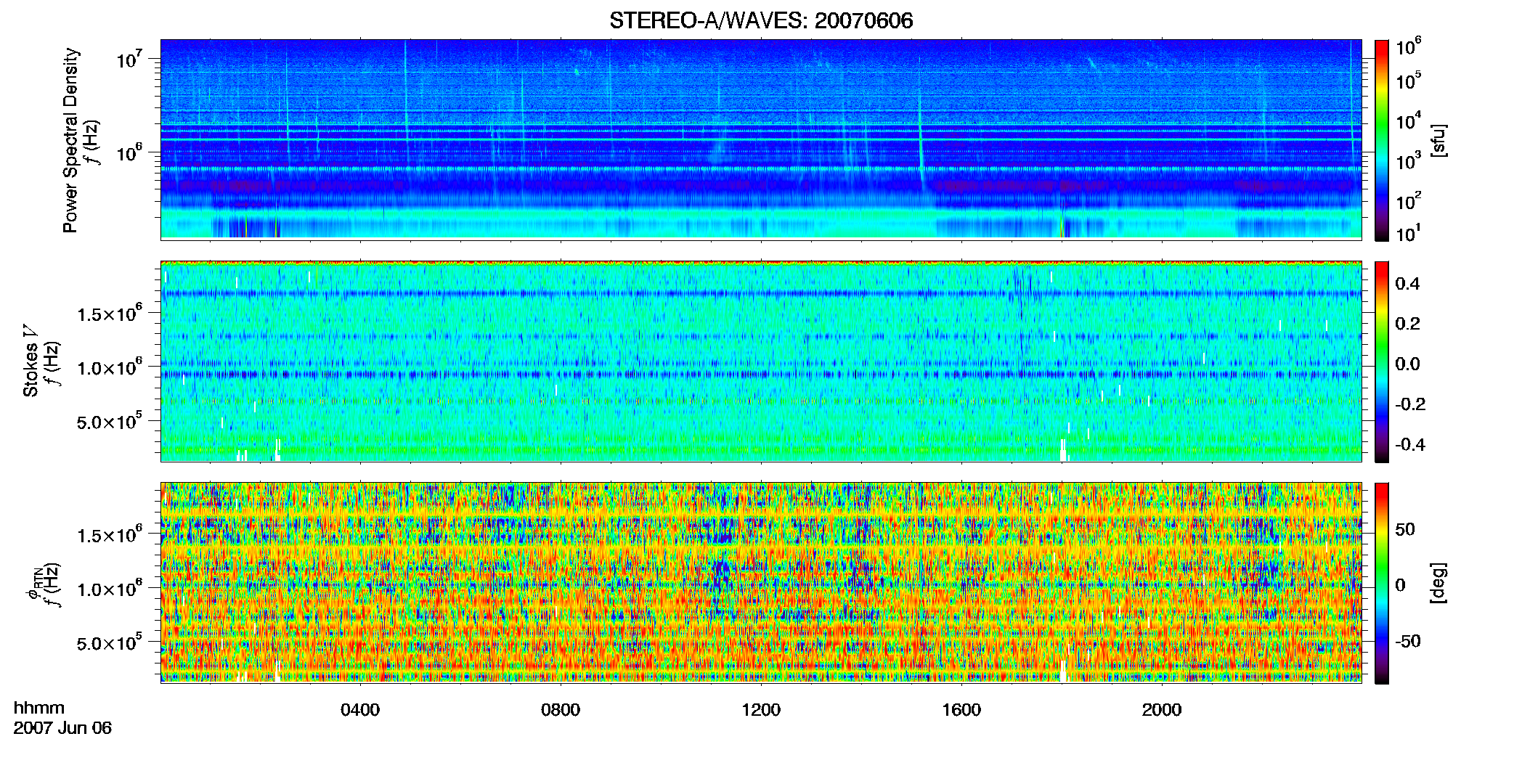
Task: Click the 2007 Jun 06 date label
Action: coord(62,727)
